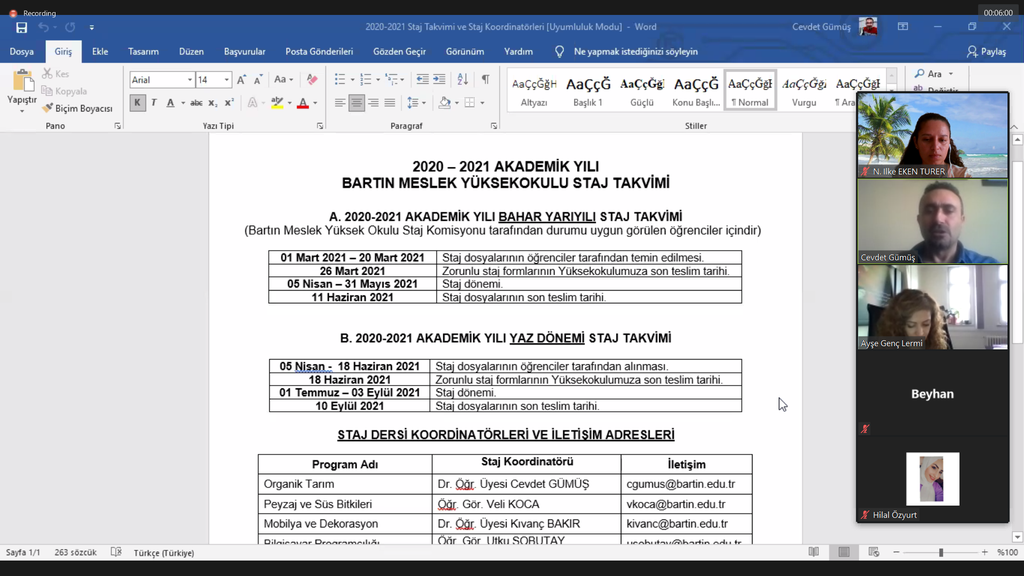Viewport: 1024px width, 576px height.
Task: Click the Redo icon in title bar
Action: click(x=70, y=27)
